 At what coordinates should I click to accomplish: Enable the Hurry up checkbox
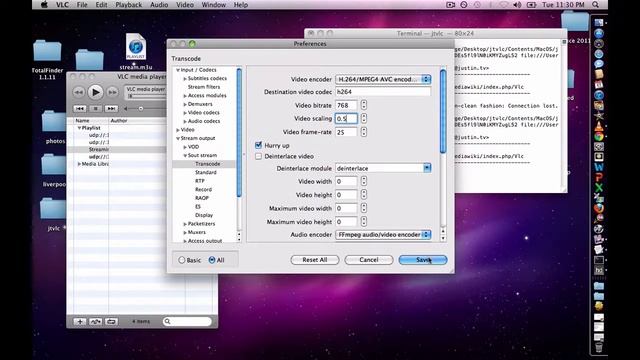tap(258, 145)
